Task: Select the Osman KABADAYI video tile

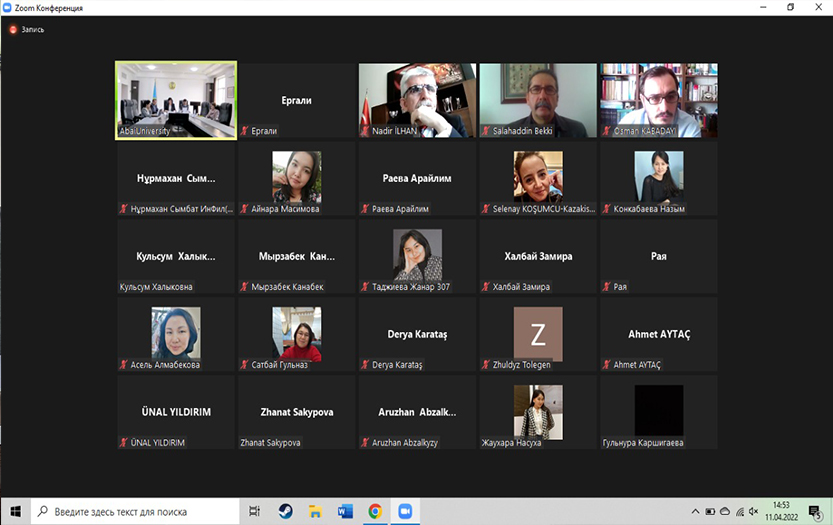Action: click(x=658, y=100)
